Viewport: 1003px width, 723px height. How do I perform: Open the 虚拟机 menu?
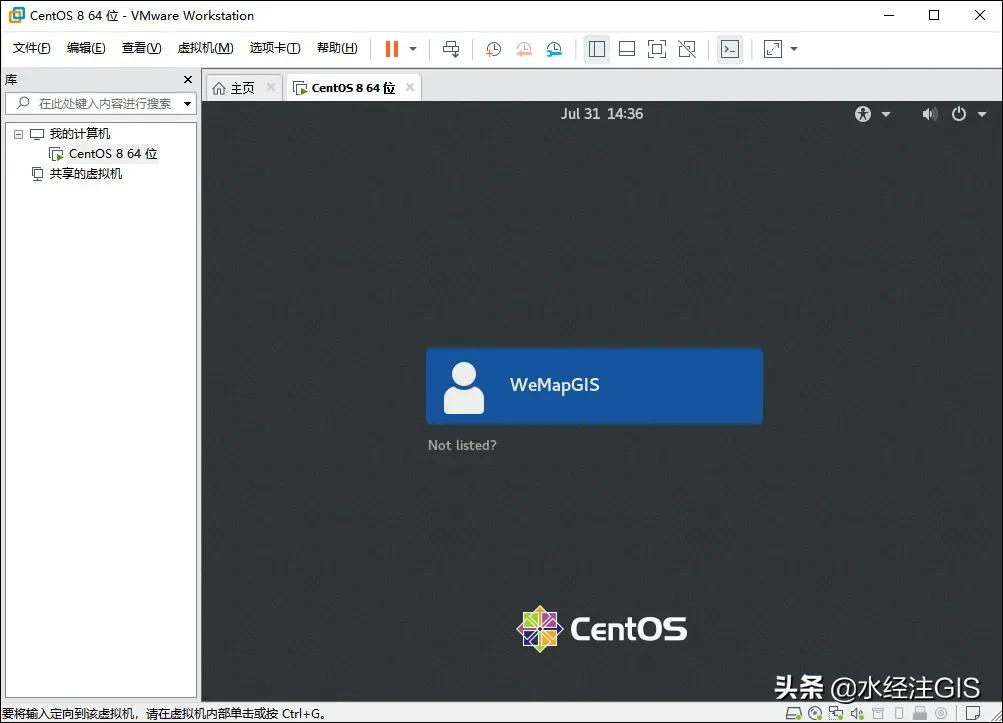(x=204, y=47)
